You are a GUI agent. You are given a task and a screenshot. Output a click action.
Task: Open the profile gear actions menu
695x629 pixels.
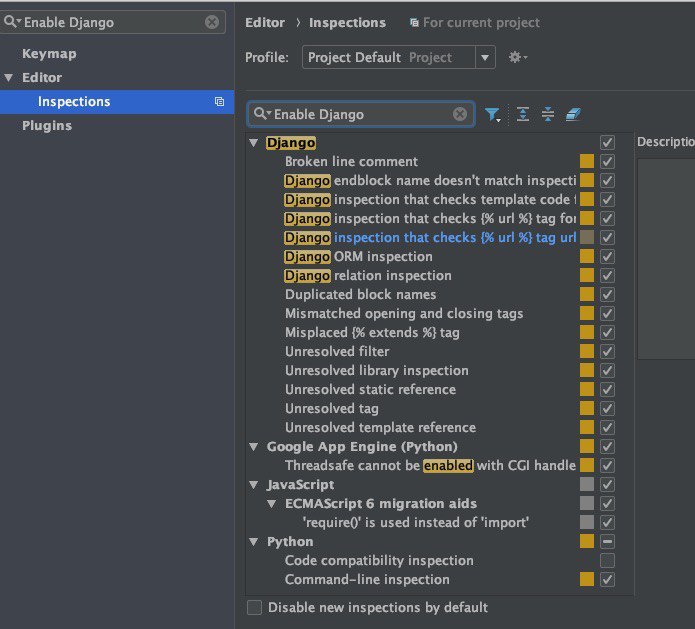[x=518, y=57]
